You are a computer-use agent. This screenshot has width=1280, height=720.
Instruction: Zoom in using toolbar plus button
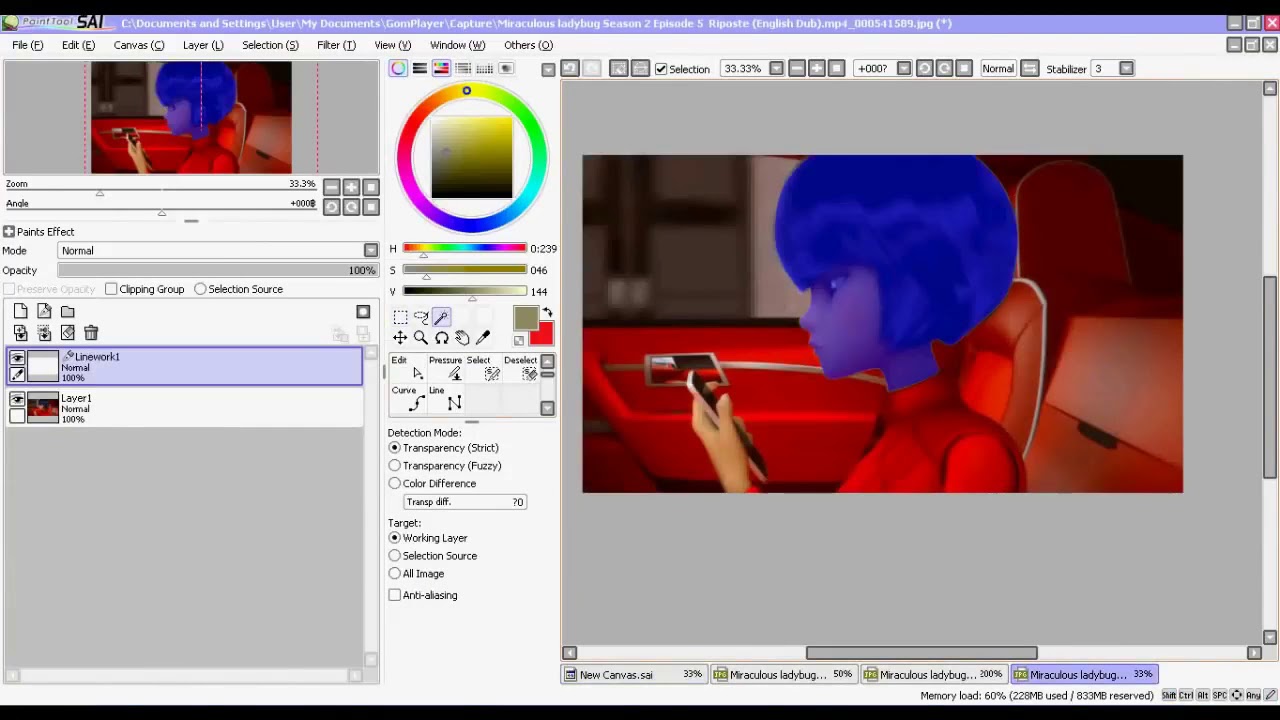coord(816,68)
